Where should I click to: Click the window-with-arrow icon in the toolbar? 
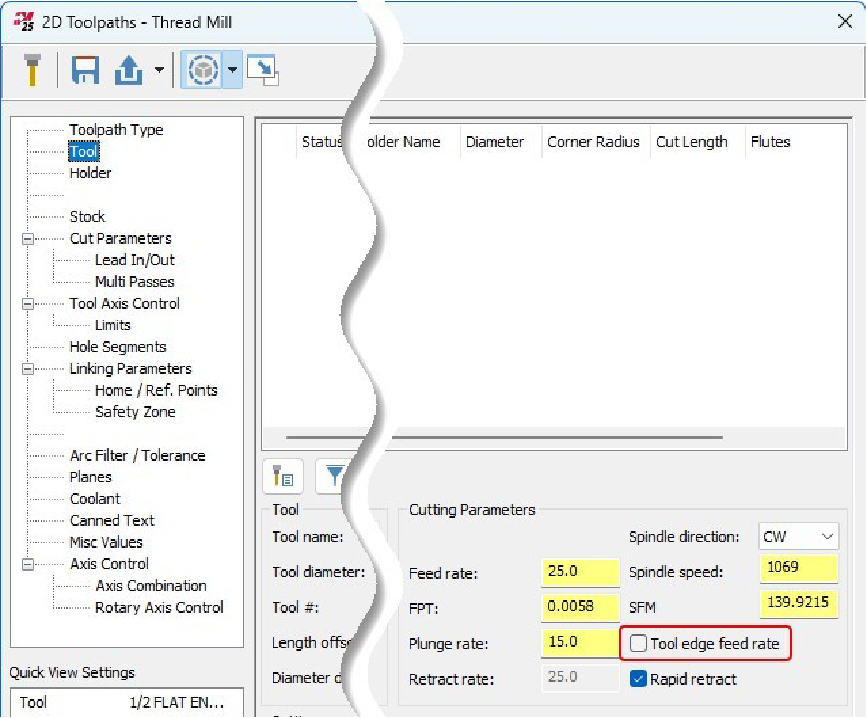tap(263, 70)
